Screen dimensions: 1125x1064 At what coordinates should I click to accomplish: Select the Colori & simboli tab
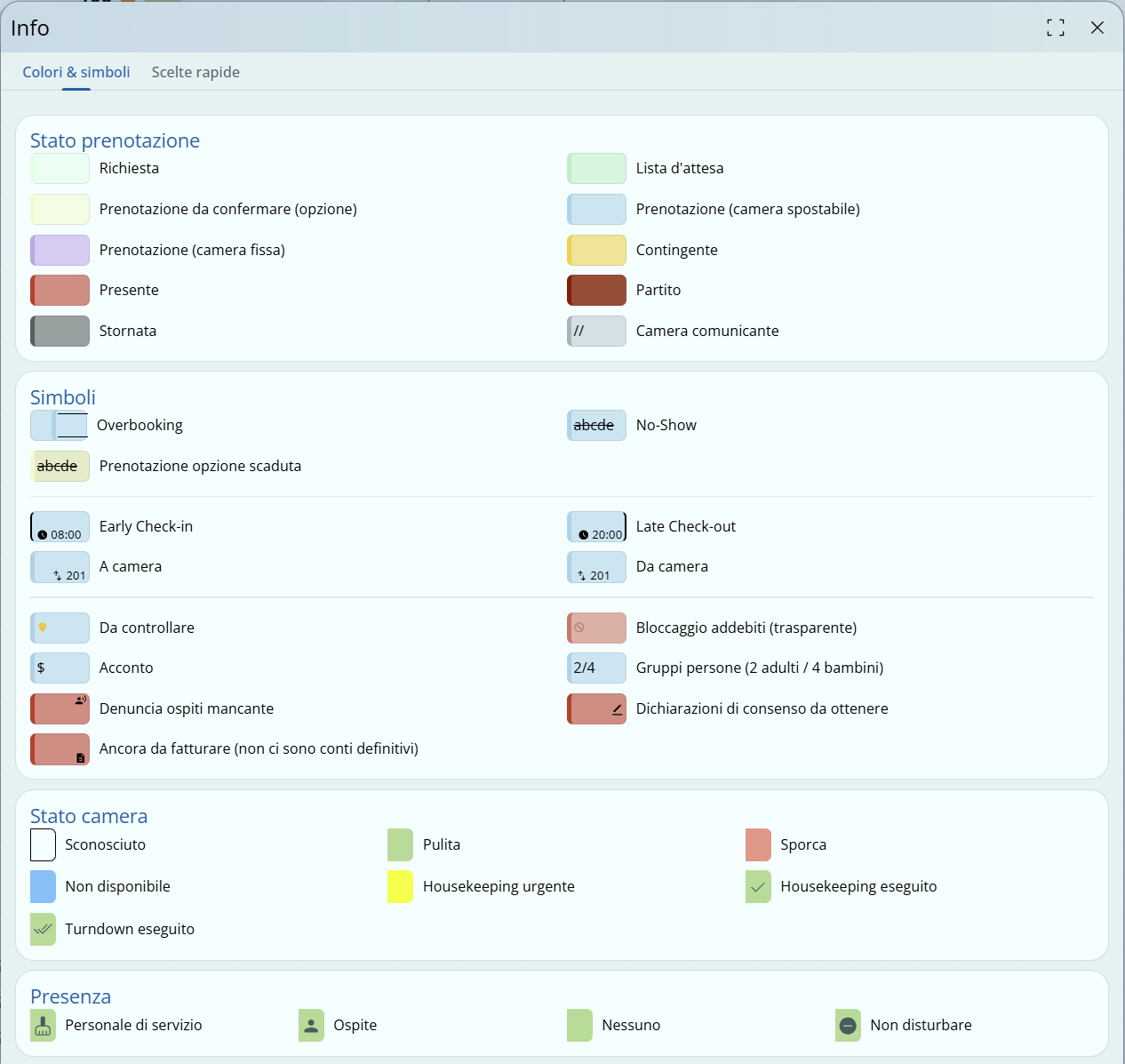pyautogui.click(x=76, y=72)
